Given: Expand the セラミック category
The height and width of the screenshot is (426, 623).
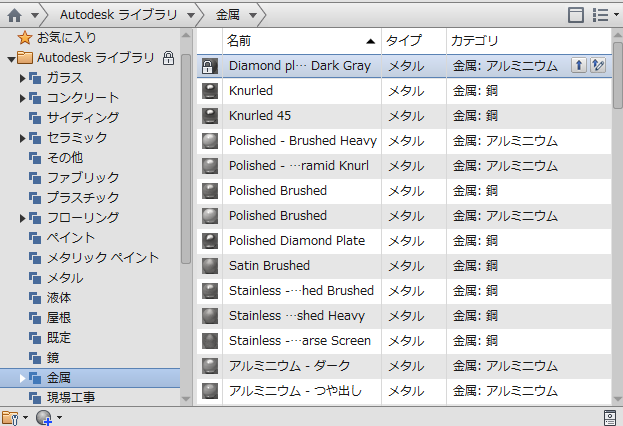Looking at the screenshot, I should 22,138.
